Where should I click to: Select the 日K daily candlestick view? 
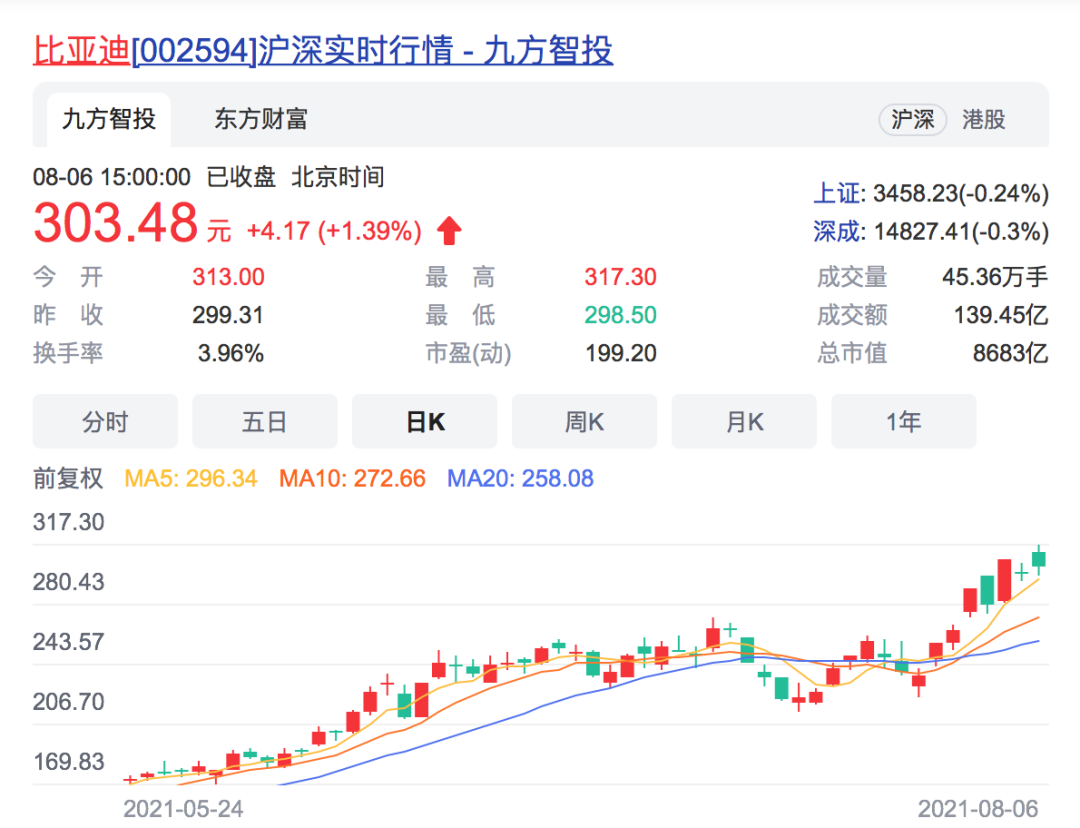point(424,422)
